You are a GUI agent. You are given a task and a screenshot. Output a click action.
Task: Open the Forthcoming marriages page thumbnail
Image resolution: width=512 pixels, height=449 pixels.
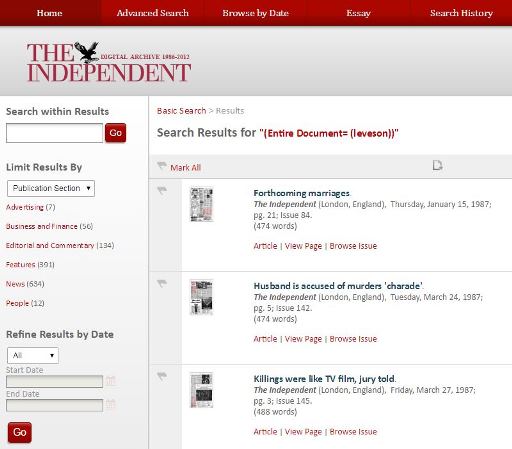(x=201, y=204)
